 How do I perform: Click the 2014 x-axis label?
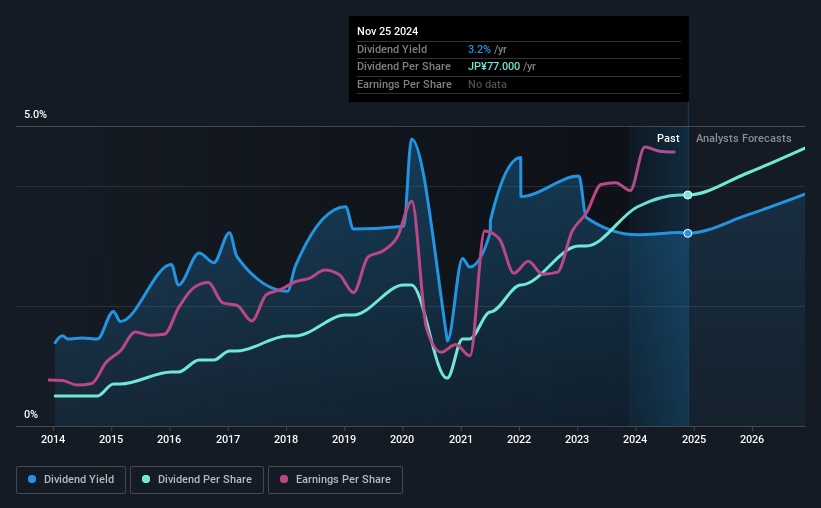click(53, 439)
